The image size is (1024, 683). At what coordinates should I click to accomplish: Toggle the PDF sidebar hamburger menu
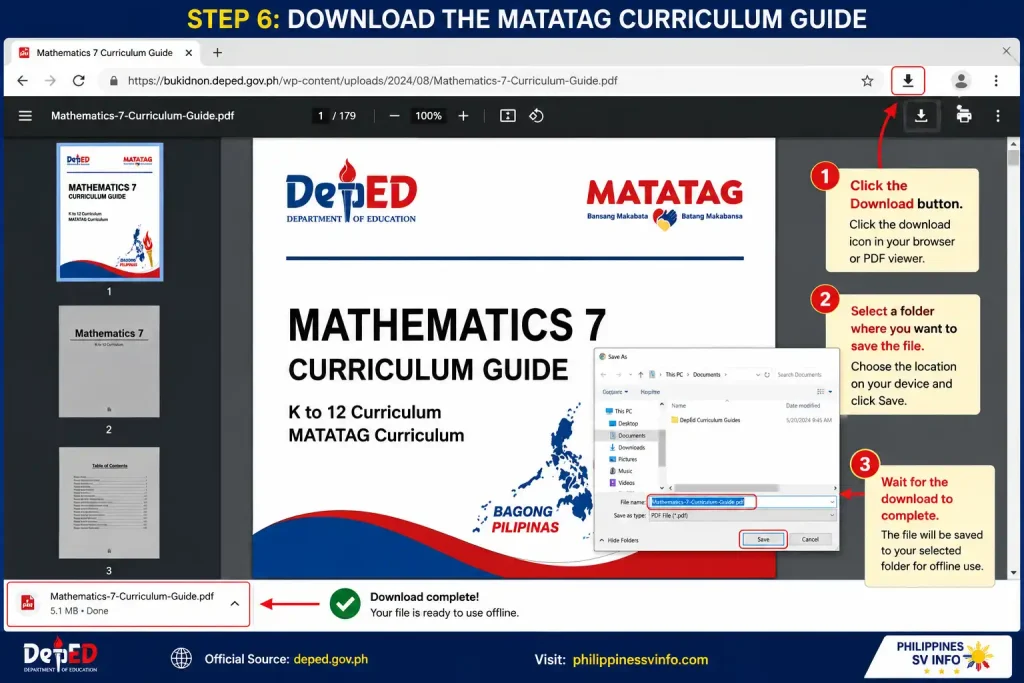[25, 116]
